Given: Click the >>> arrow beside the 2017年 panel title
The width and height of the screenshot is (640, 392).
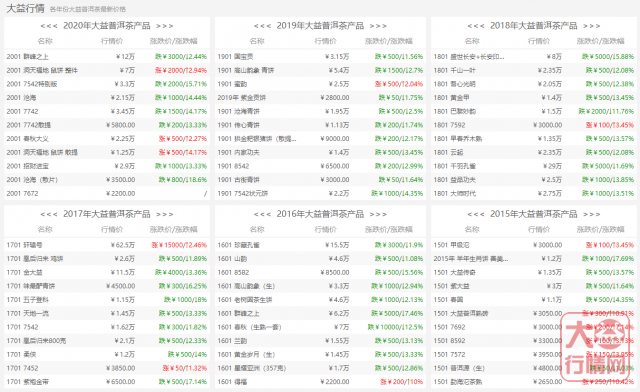Looking at the screenshot, I should pos(165,214).
